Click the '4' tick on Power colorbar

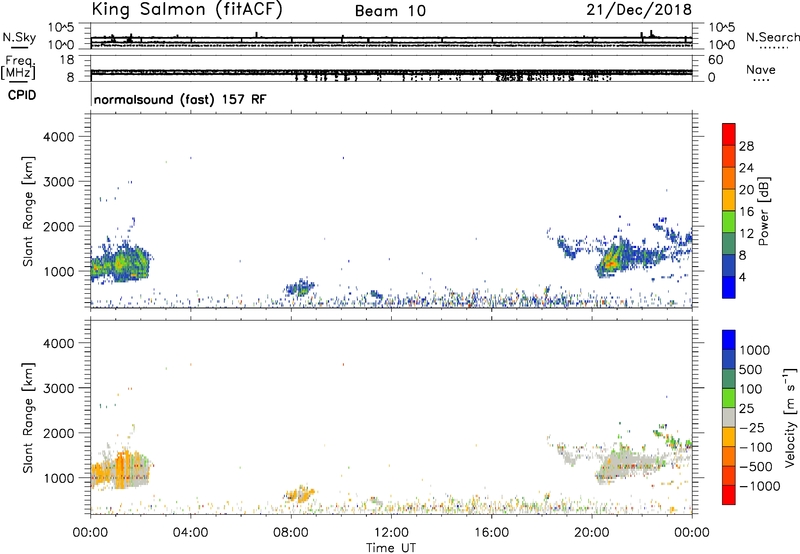[x=742, y=278]
